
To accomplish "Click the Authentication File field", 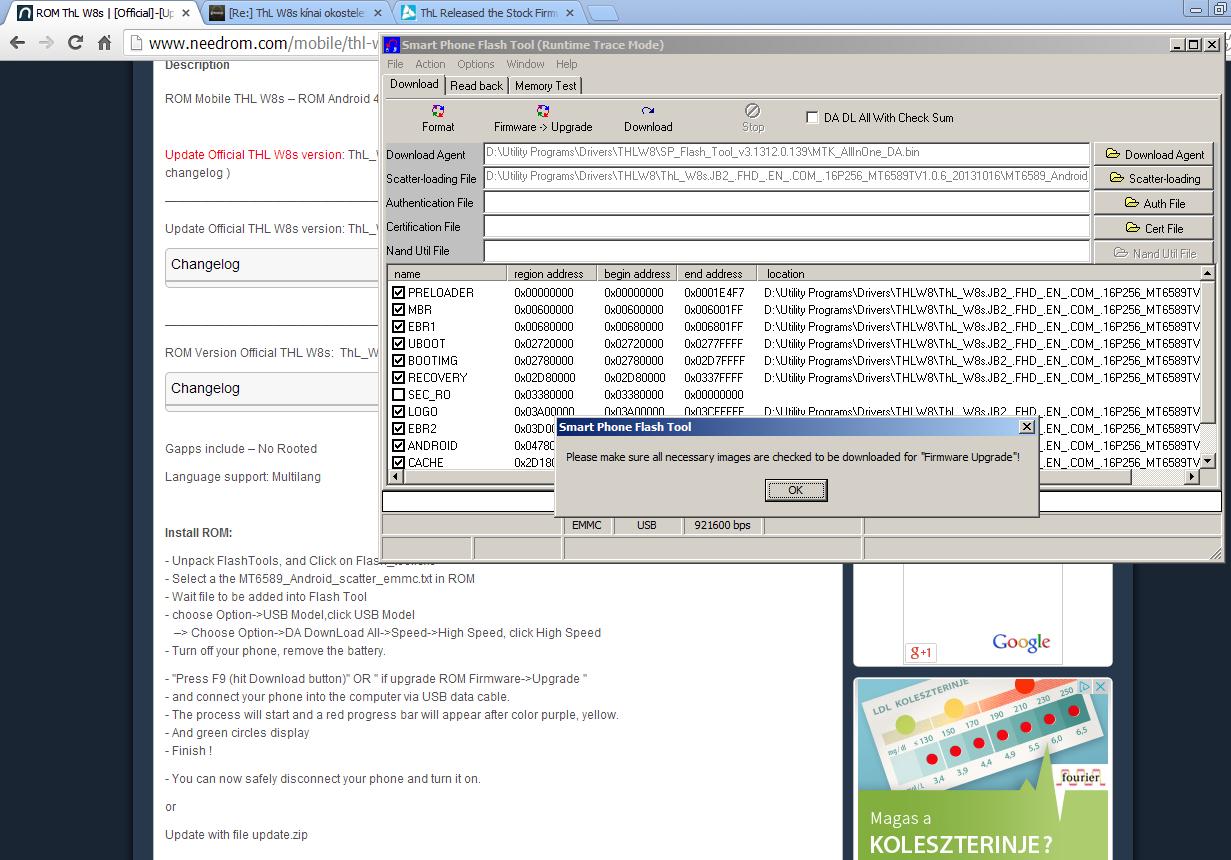I will (x=786, y=202).
